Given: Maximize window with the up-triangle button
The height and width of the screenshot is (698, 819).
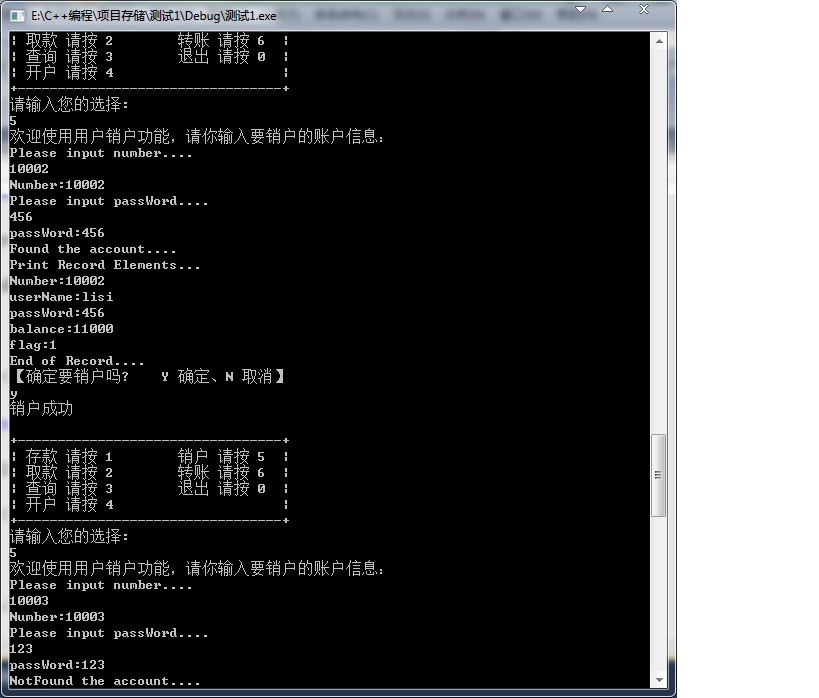Looking at the screenshot, I should 607,9.
